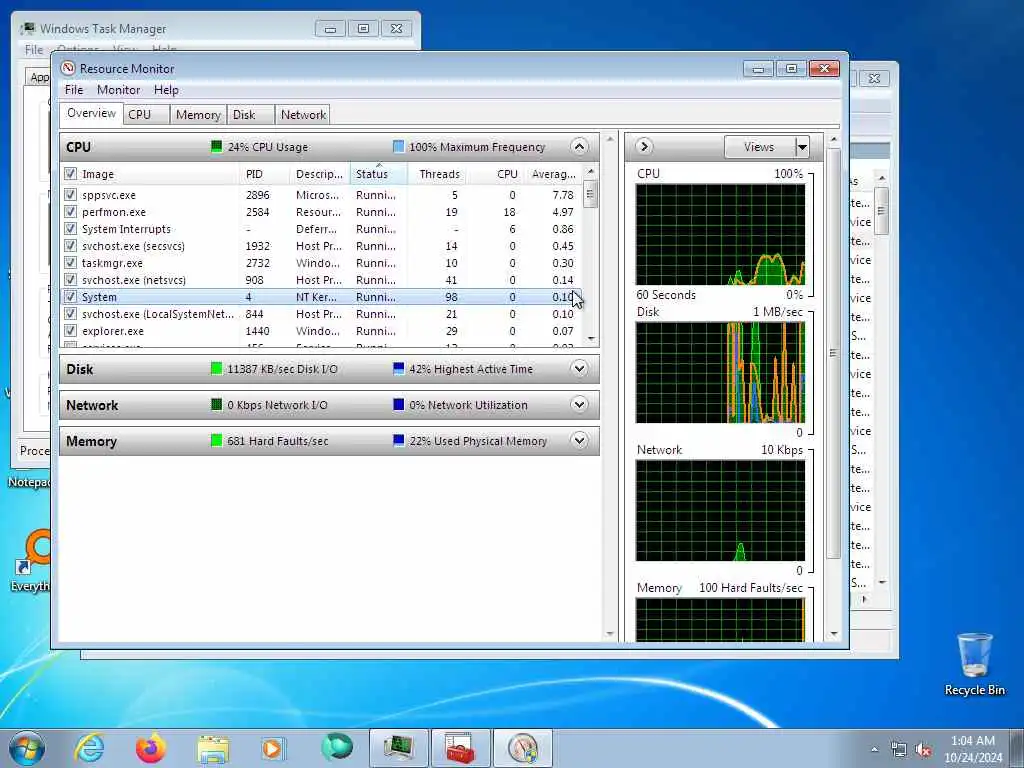This screenshot has height=768, width=1024.
Task: Switch to Task Manager taskbar button
Action: click(398, 748)
